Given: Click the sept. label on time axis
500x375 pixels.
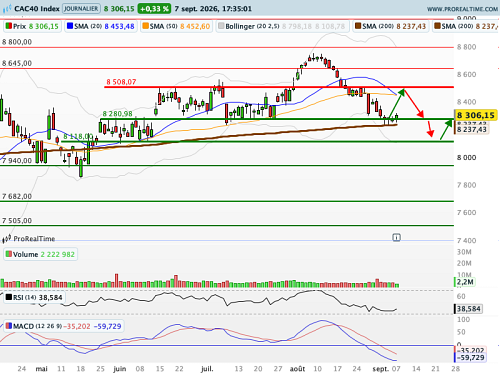Looking at the screenshot, I should tap(380, 369).
